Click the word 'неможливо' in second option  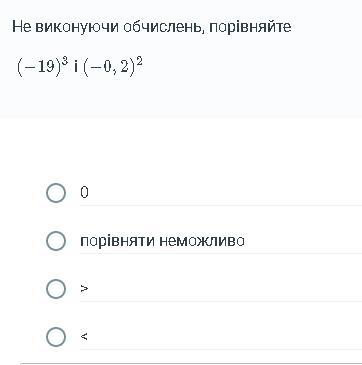point(202,241)
